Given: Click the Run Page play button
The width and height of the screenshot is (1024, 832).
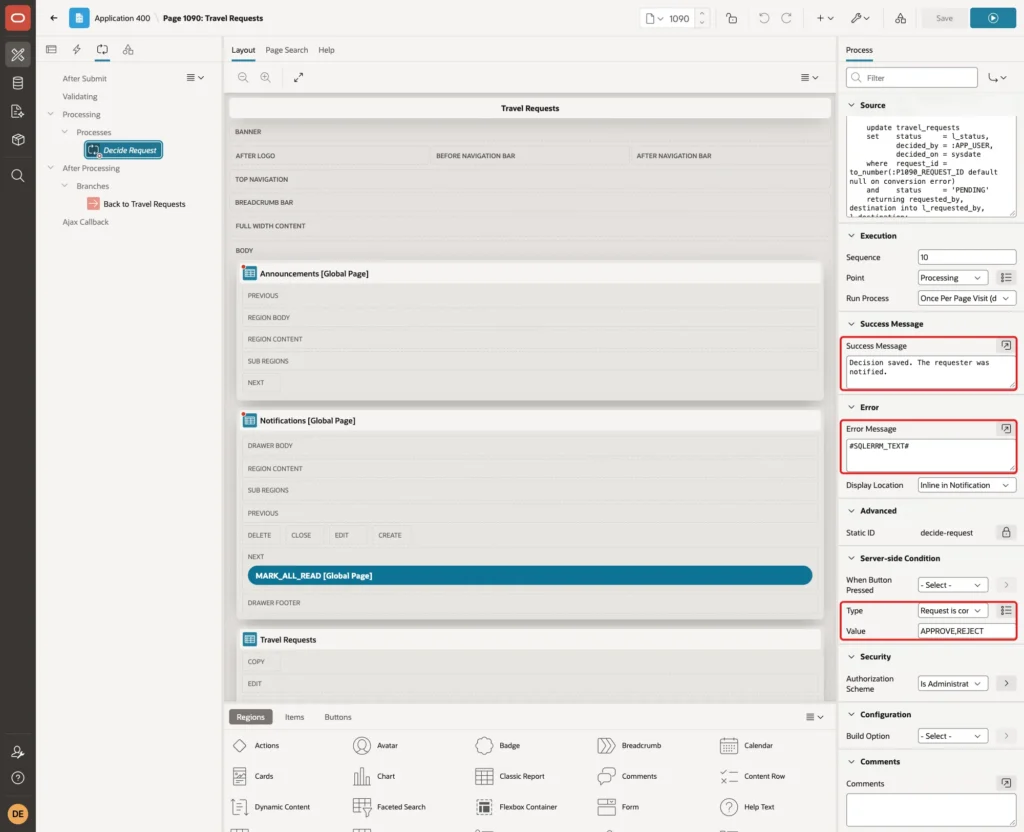Looking at the screenshot, I should 992,18.
